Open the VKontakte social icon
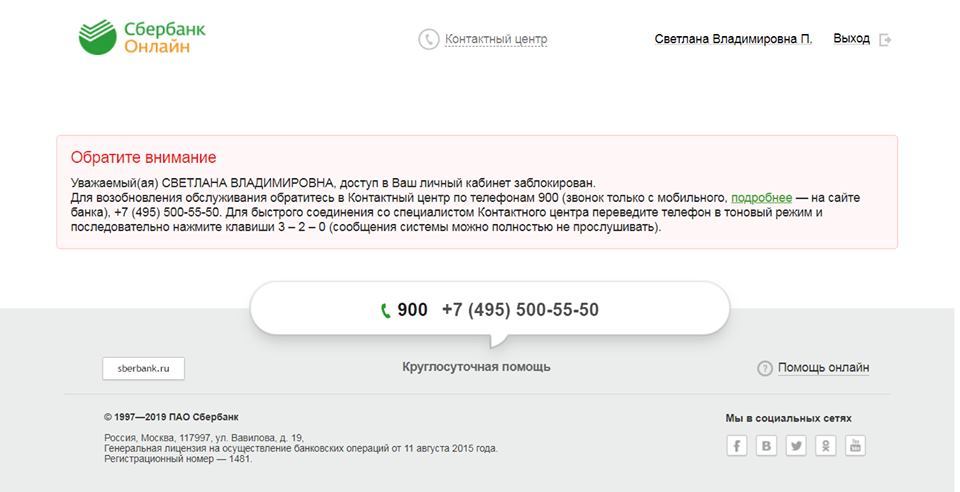The image size is (960, 492). tap(766, 445)
